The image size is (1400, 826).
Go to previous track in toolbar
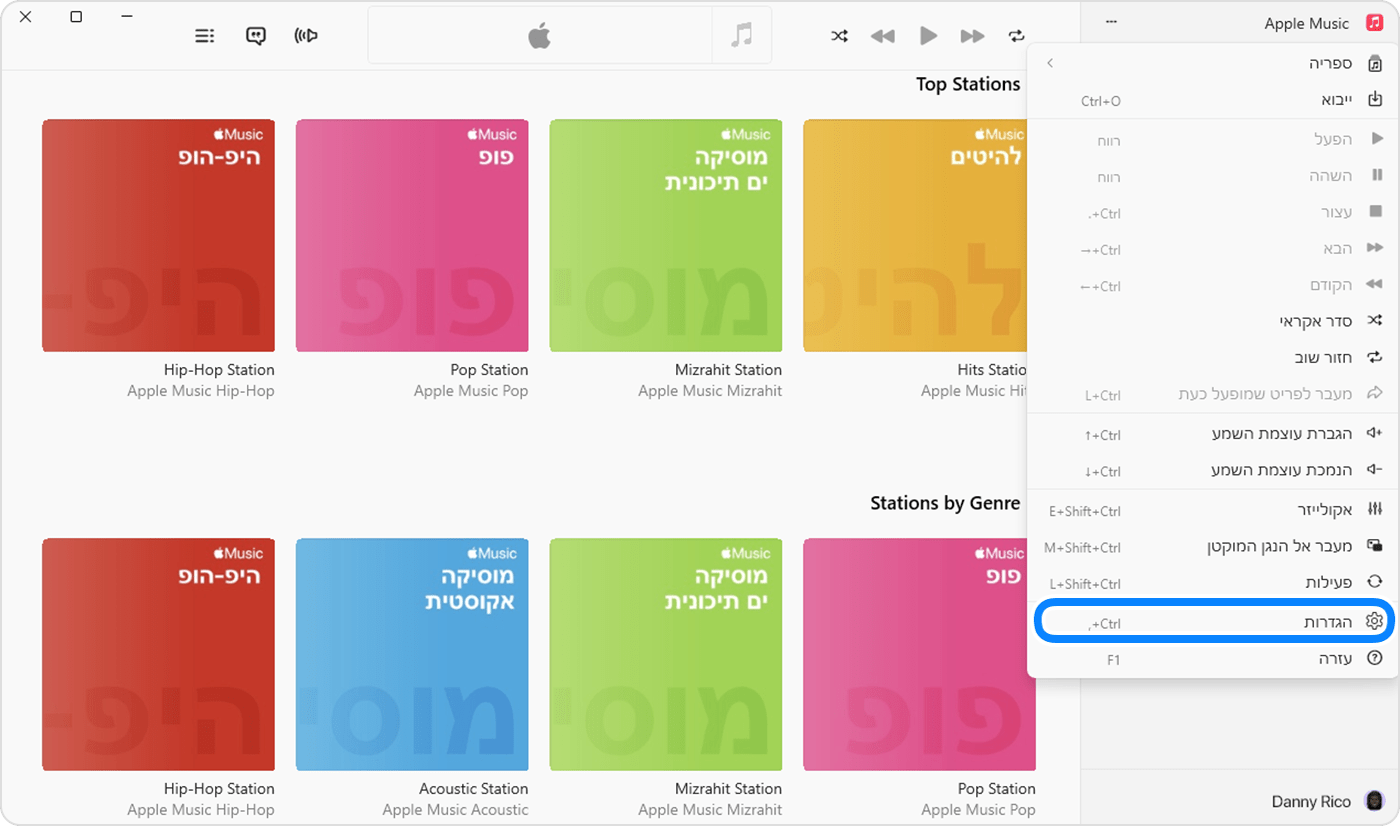coord(882,36)
